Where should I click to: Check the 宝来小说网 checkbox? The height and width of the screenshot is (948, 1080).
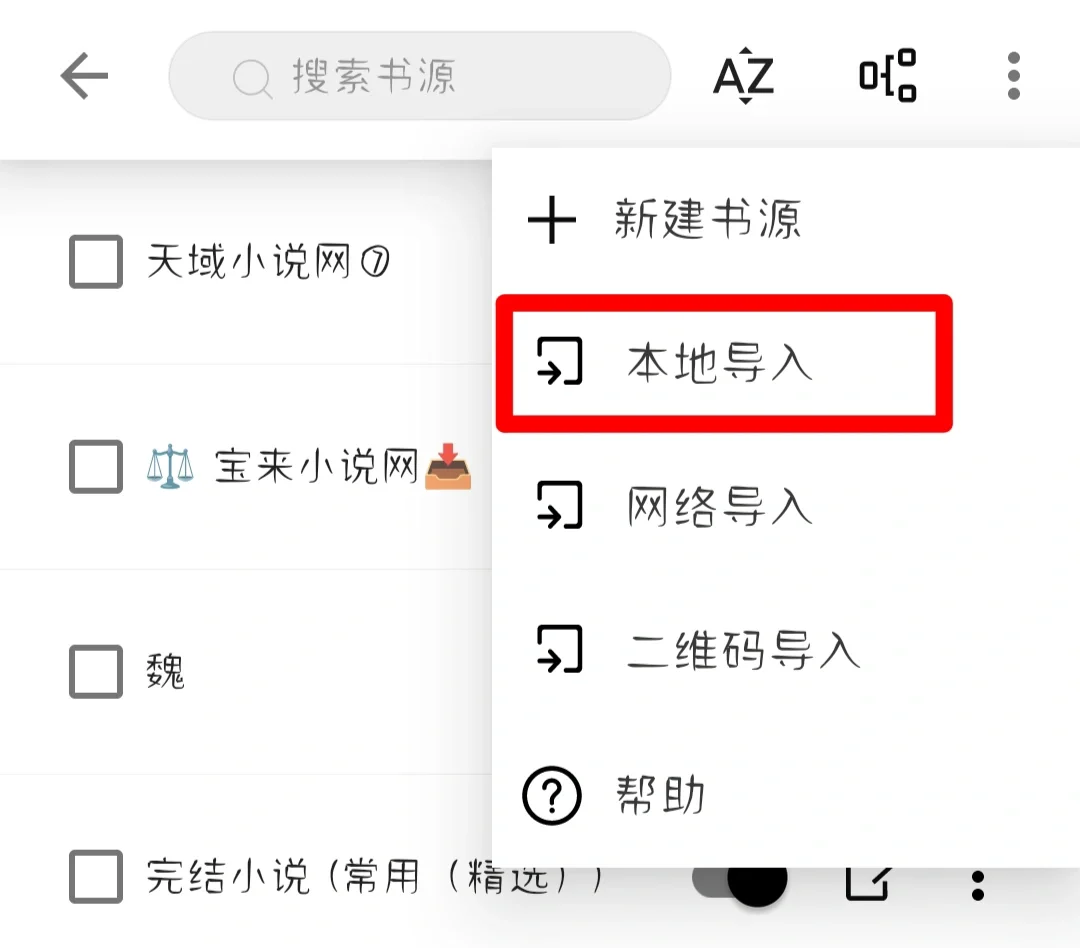coord(96,466)
